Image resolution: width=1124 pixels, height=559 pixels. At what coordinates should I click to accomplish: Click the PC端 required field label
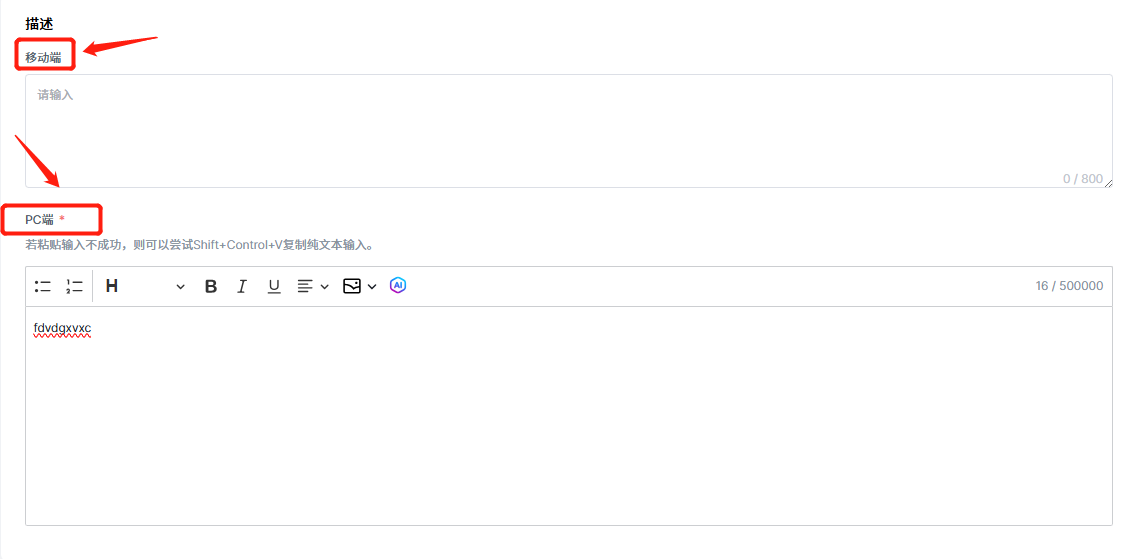[x=40, y=219]
